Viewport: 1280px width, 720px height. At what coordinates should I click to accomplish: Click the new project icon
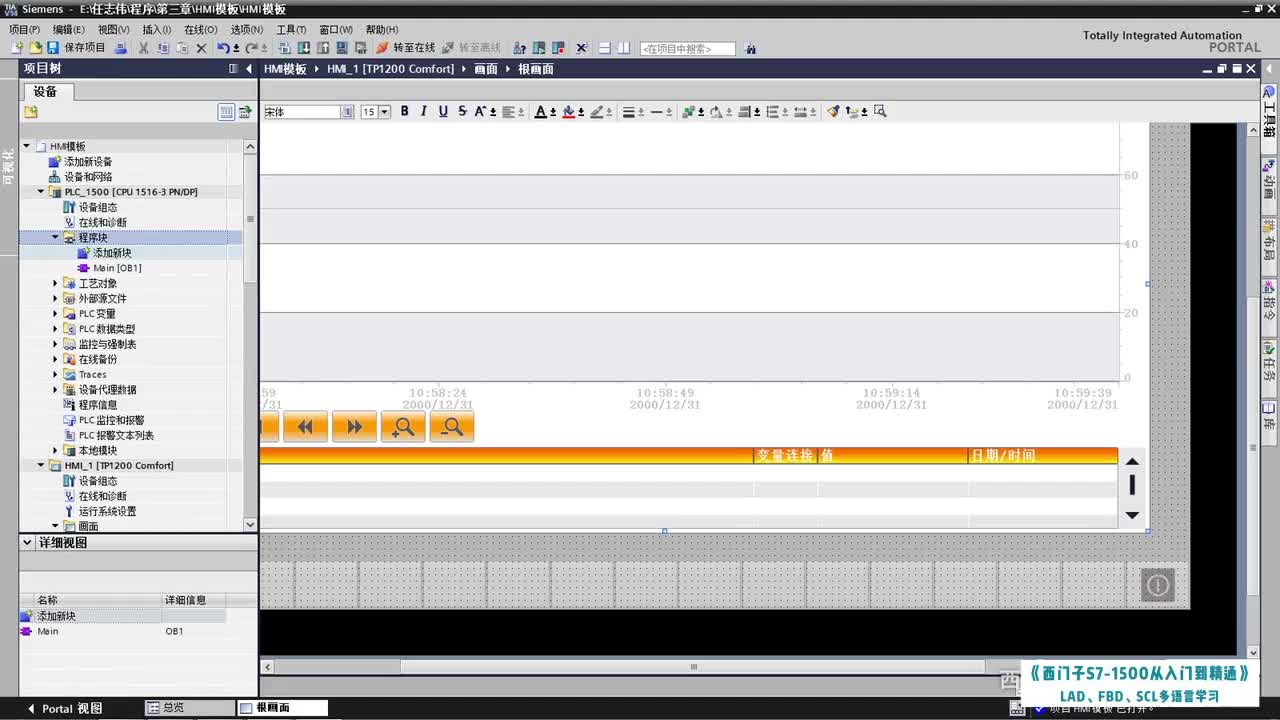[17, 47]
